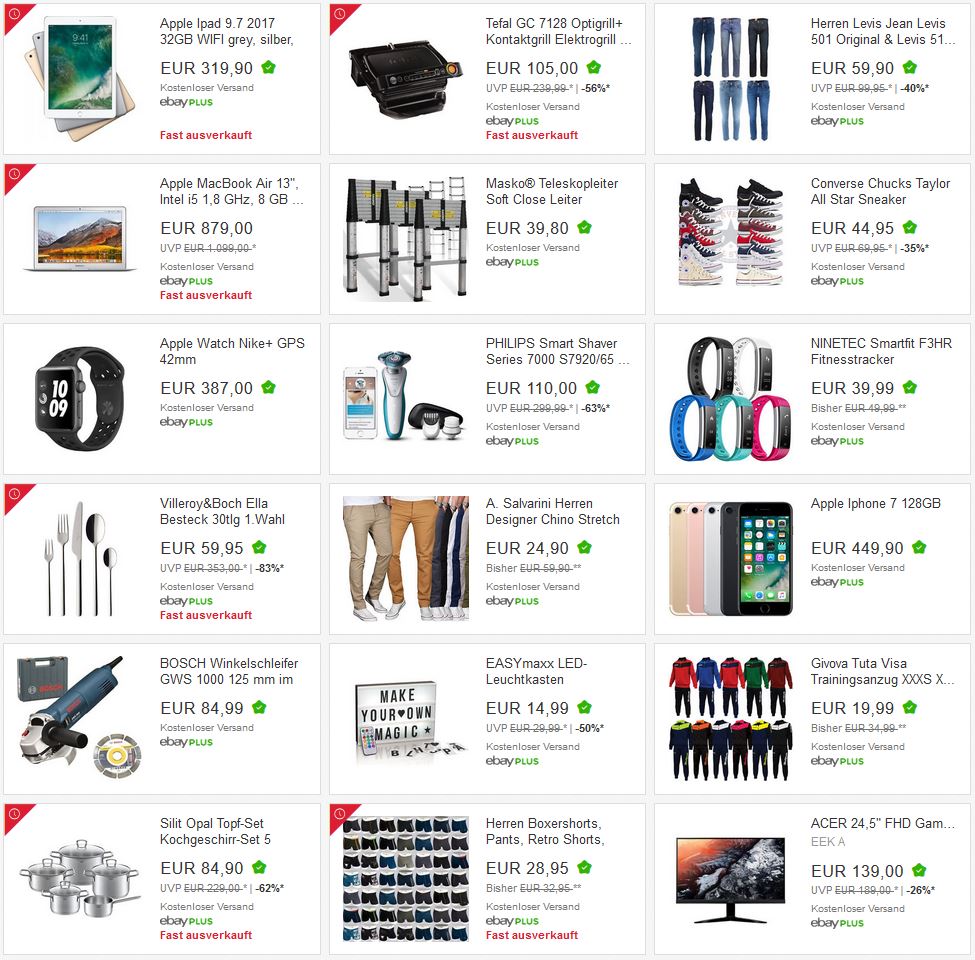Image resolution: width=975 pixels, height=960 pixels.
Task: Click the green checkmark badge next to EUR 449,90
Action: (x=919, y=548)
